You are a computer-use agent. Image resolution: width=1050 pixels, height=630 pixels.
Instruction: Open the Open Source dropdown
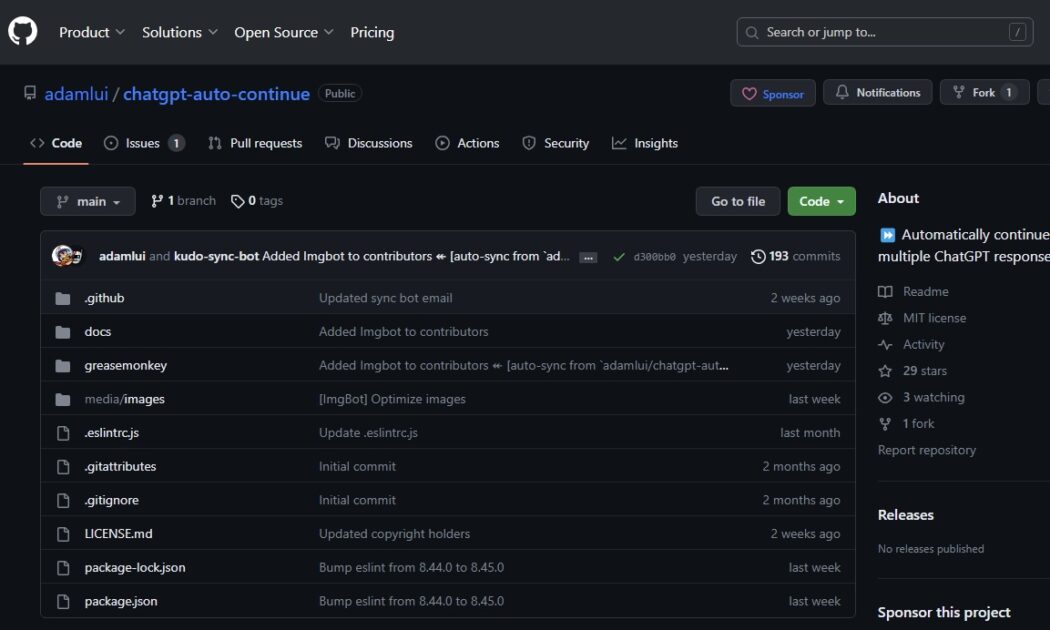[x=283, y=32]
